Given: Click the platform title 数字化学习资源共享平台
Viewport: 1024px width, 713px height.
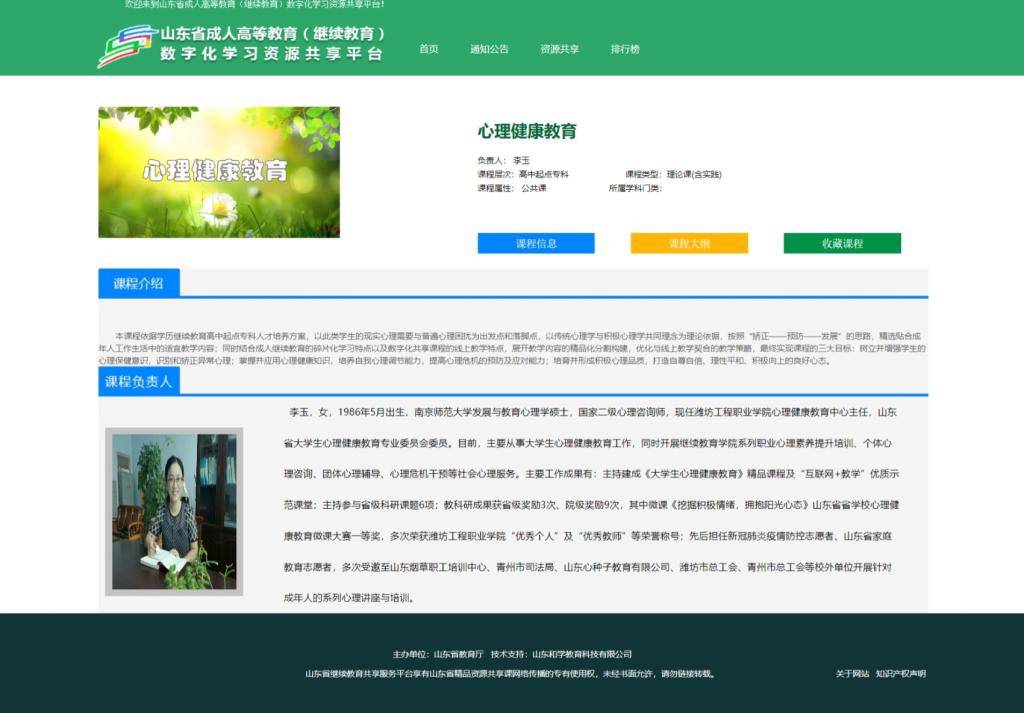Looking at the screenshot, I should pos(272,54).
